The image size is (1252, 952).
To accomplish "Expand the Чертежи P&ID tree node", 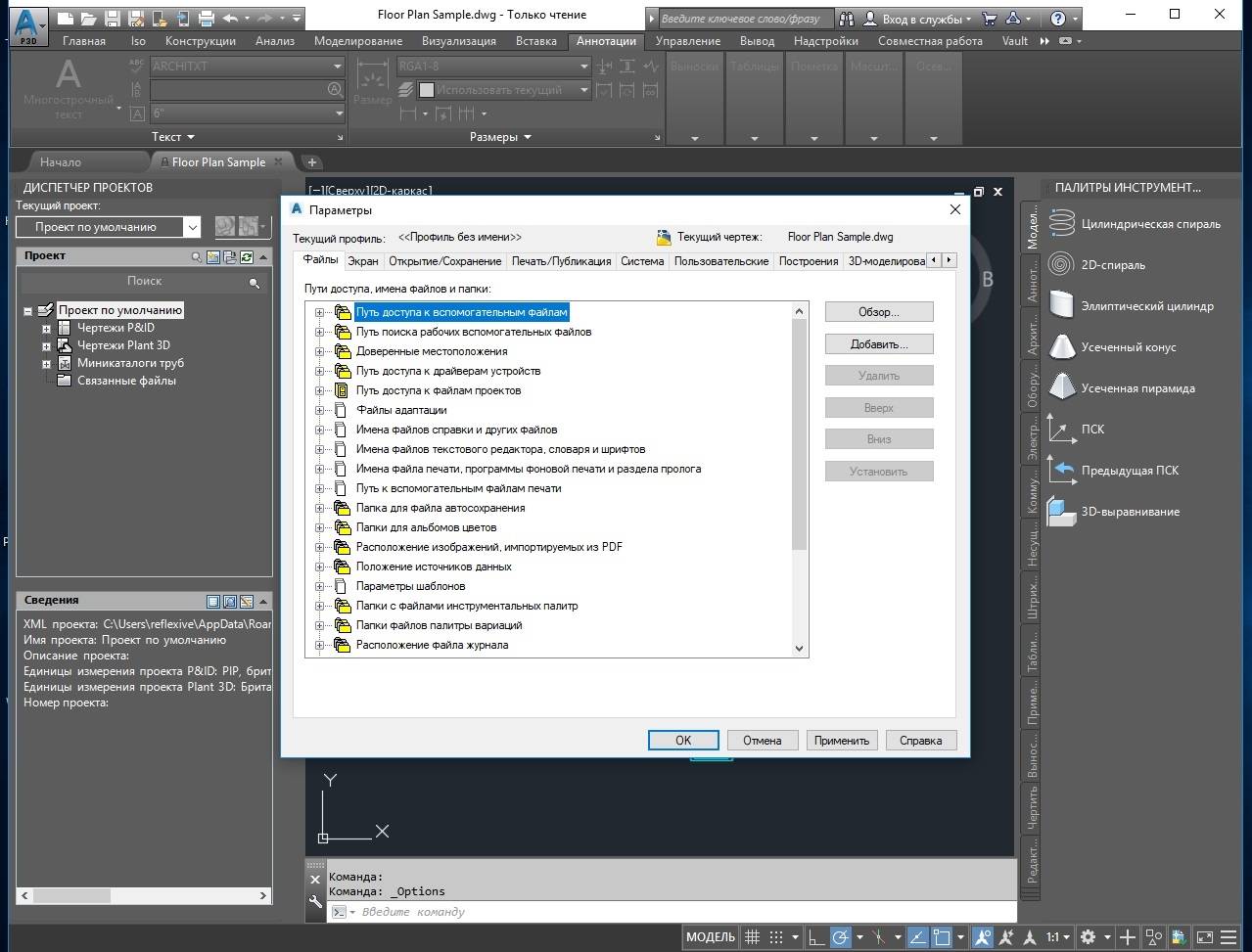I will (46, 328).
